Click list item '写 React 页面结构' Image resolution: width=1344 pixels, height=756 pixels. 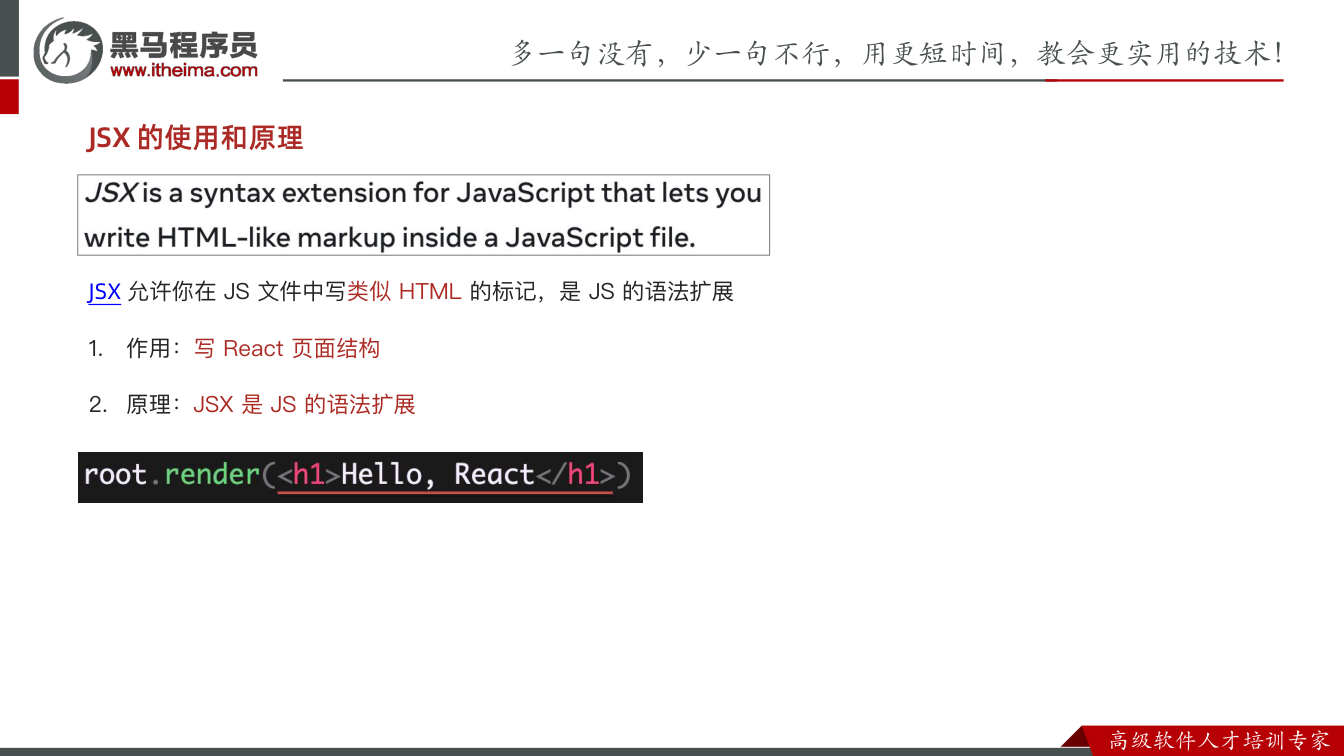(287, 348)
